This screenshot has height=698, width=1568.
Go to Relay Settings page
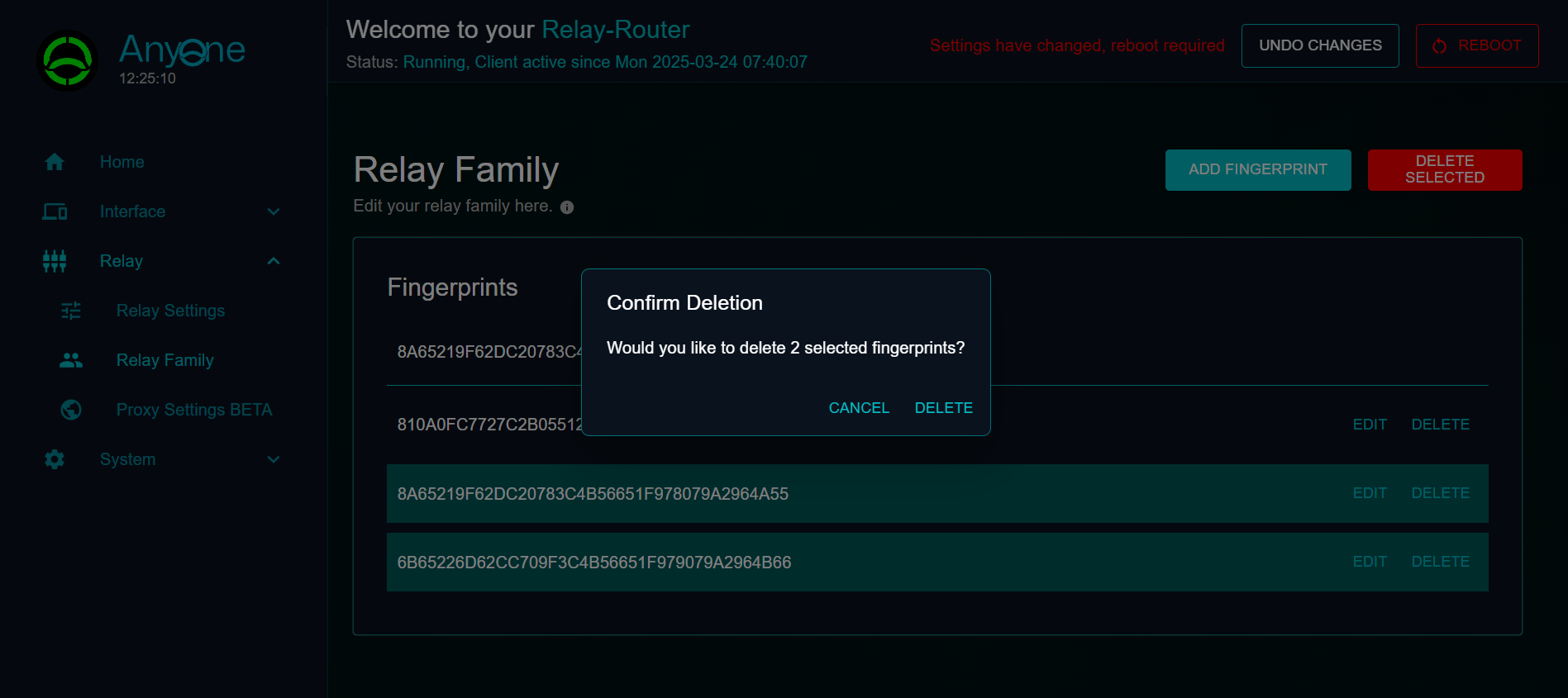tap(170, 311)
